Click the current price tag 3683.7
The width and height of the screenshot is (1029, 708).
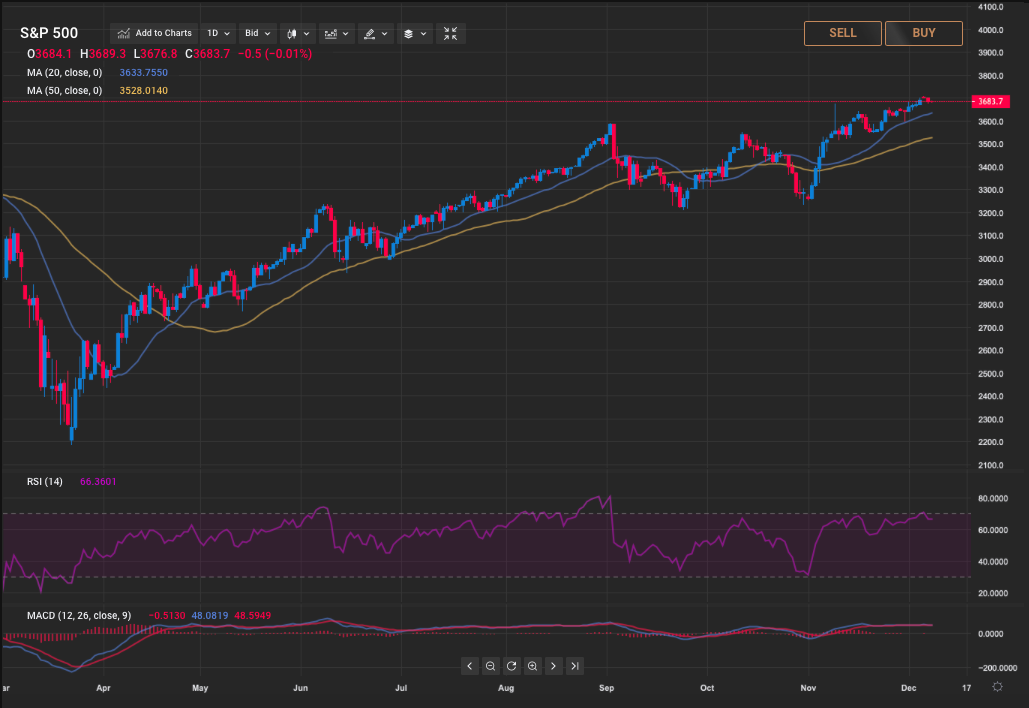coord(990,102)
